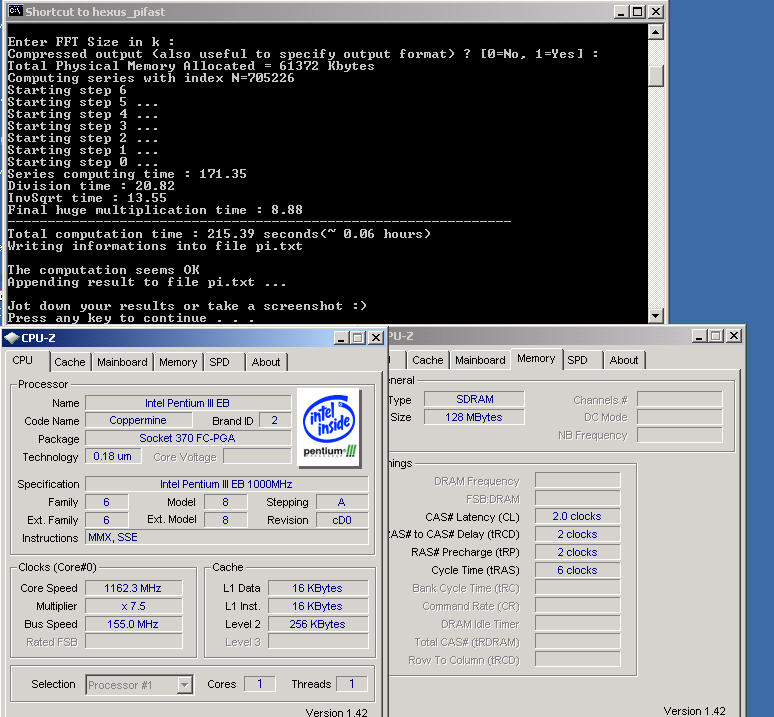Viewport: 774px width, 717px height.
Task: Select the CPU tab in front CPU-Z window
Action: point(22,361)
